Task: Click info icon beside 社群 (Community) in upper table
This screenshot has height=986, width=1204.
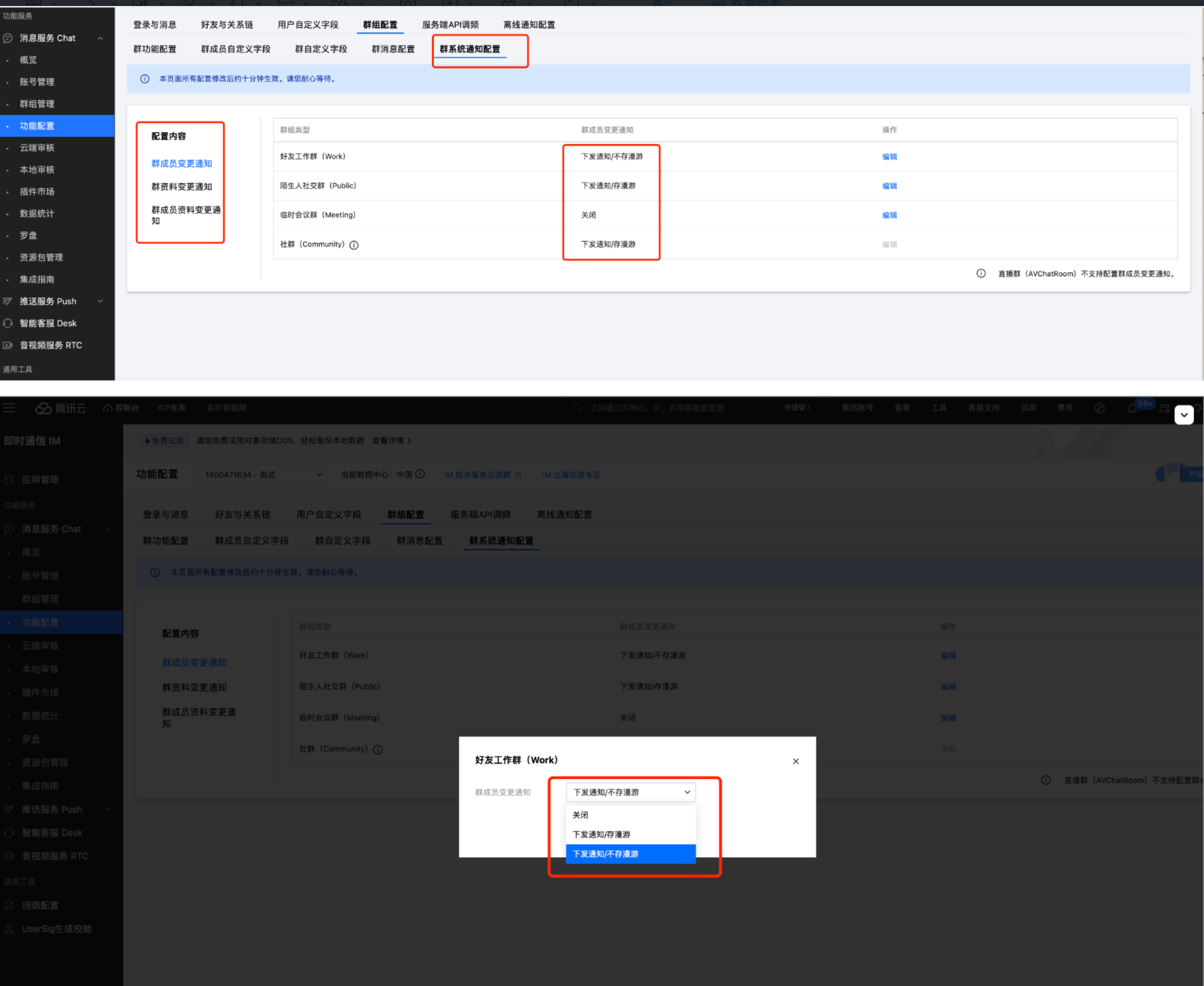Action: click(354, 245)
